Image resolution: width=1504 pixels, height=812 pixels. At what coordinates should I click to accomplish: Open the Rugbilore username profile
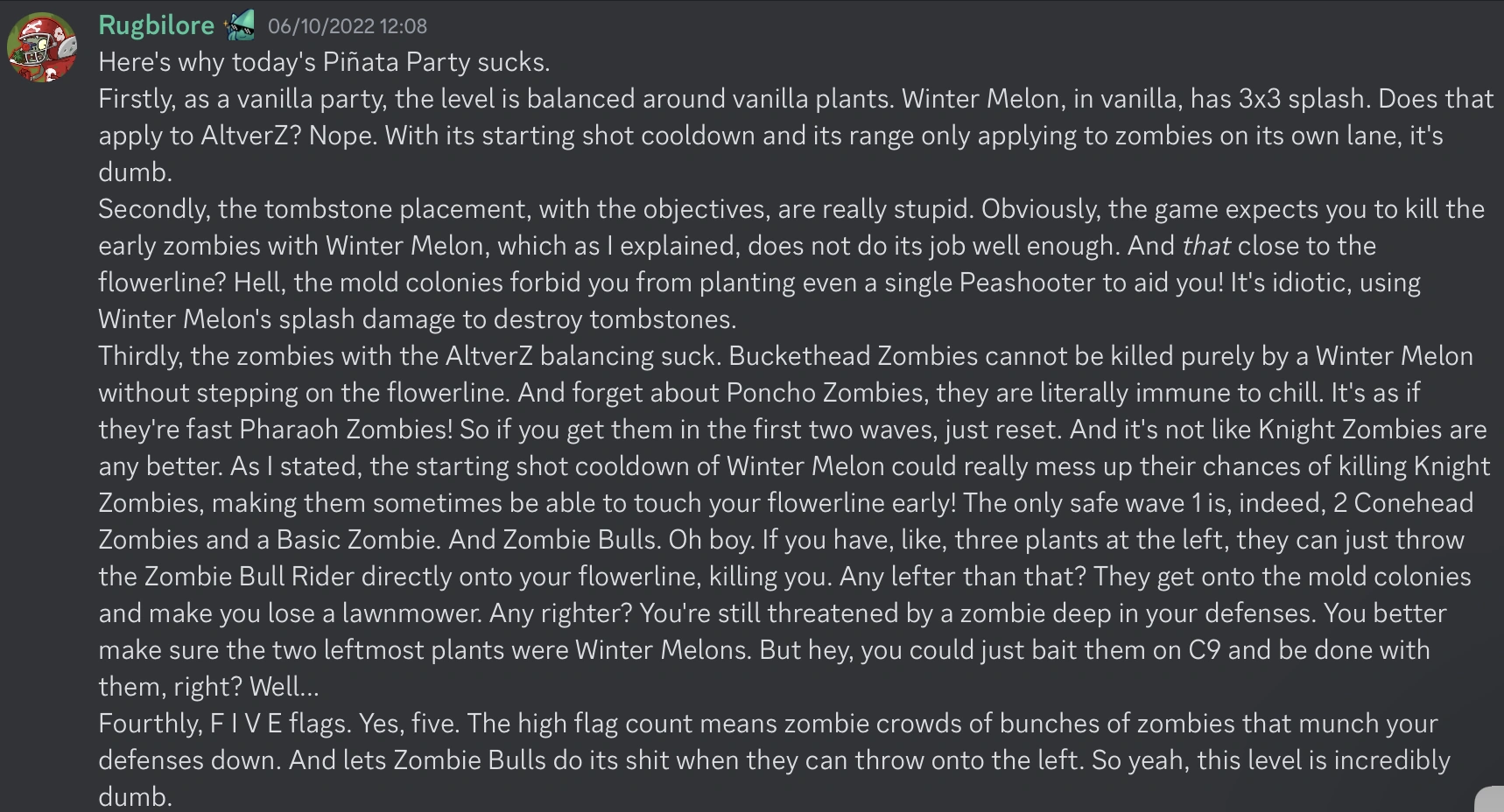coord(156,25)
